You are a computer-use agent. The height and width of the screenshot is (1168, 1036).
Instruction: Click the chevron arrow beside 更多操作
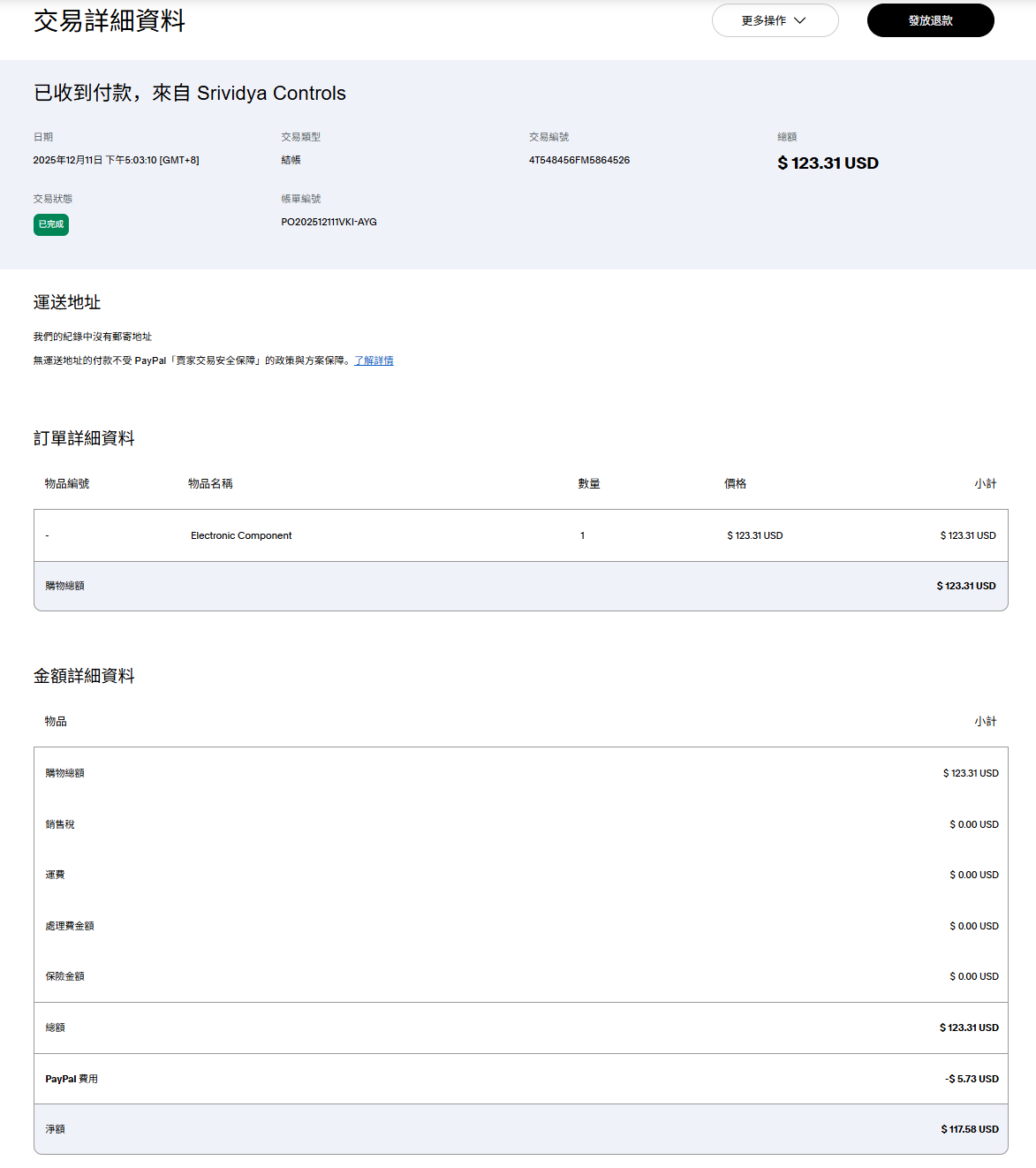[800, 20]
